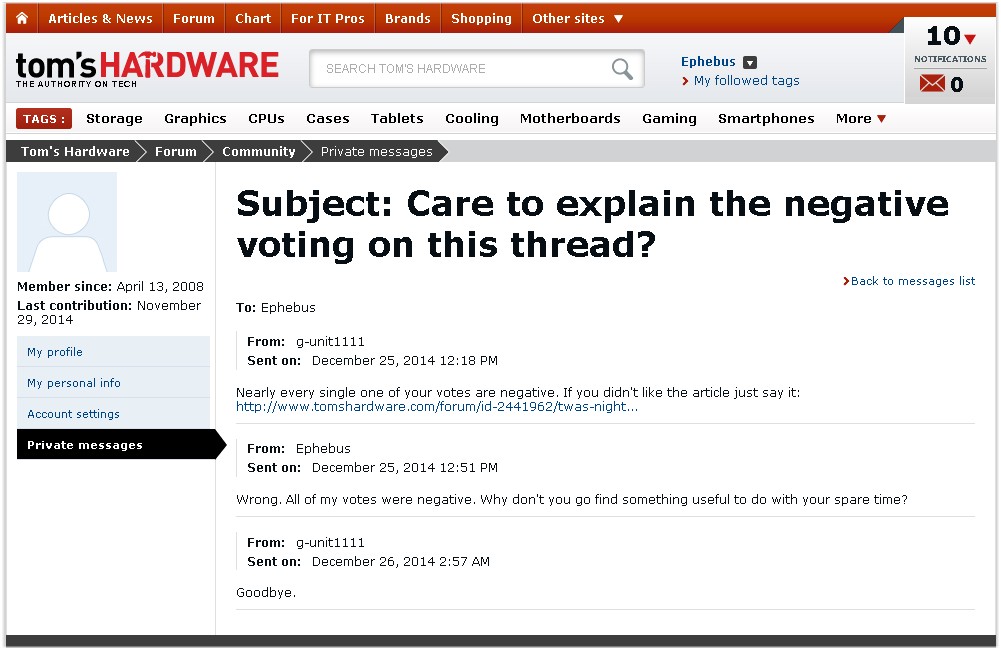Go Back to messages list
1001x650 pixels.
point(913,281)
